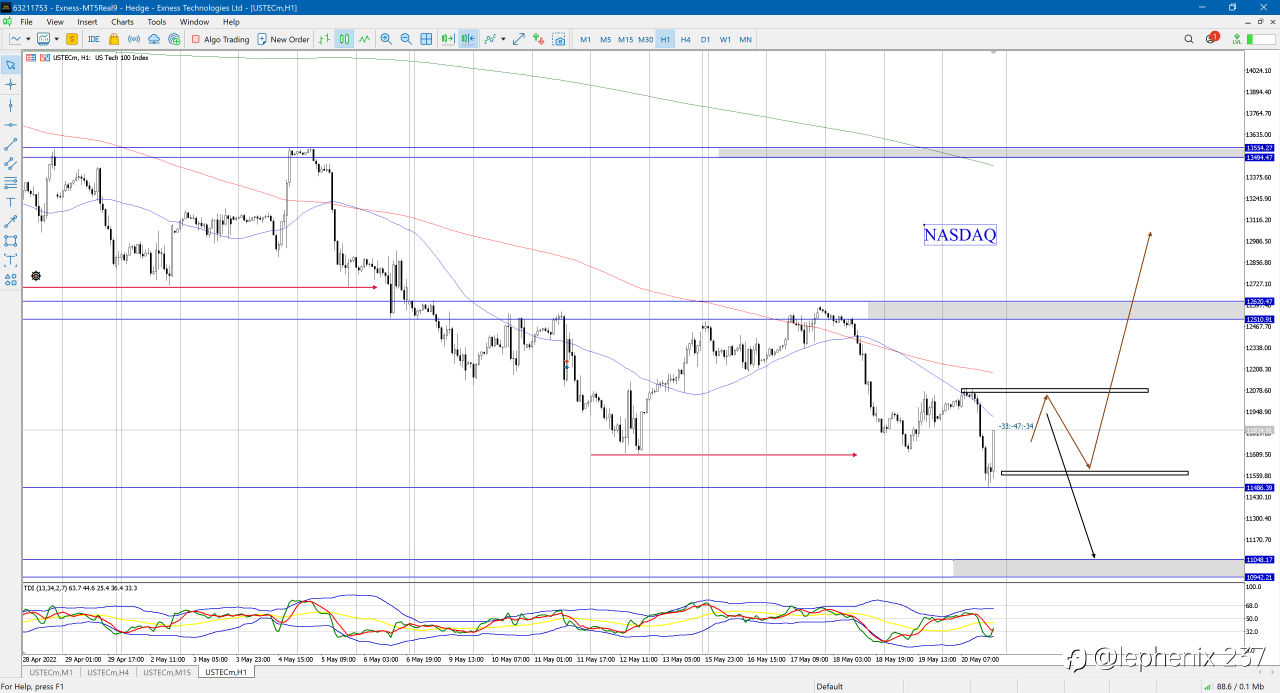The image size is (1280, 693).
Task: Pick the vertical line drawing tool
Action: (x=11, y=105)
